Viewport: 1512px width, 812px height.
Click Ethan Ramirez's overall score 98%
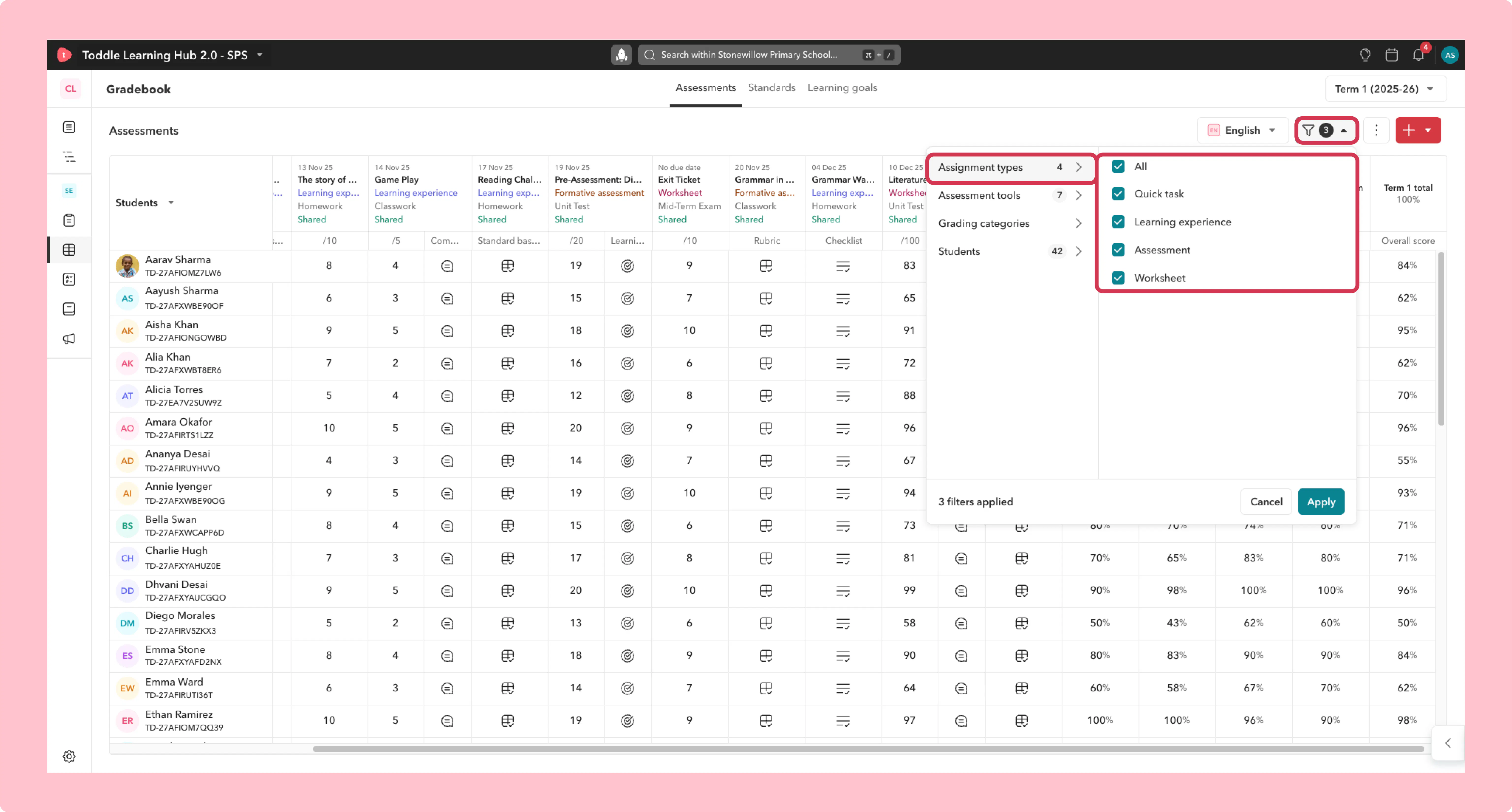point(1407,720)
